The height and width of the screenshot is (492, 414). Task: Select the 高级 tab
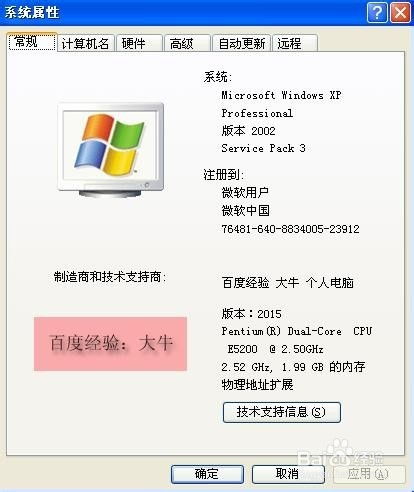click(x=187, y=43)
